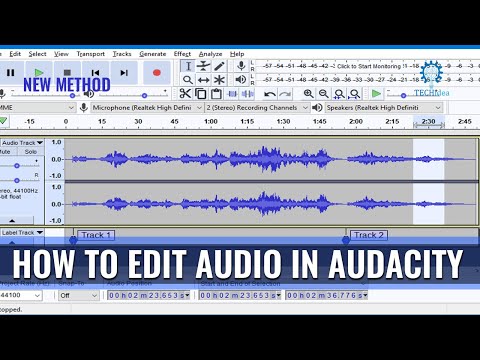This screenshot has width=480, height=360.
Task: Open the Snap-To Off dropdown
Action: tap(79, 295)
